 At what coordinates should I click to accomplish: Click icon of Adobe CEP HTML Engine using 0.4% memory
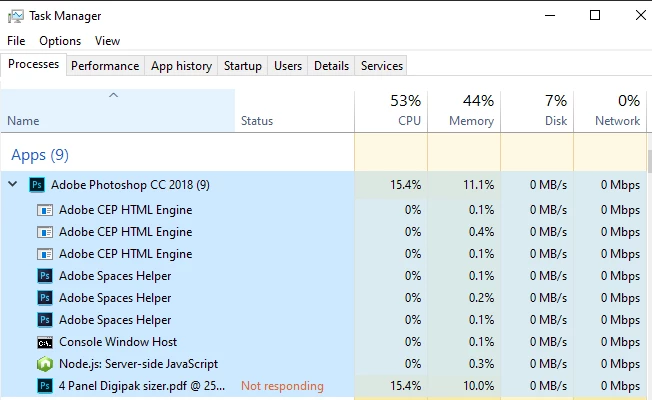tap(45, 232)
